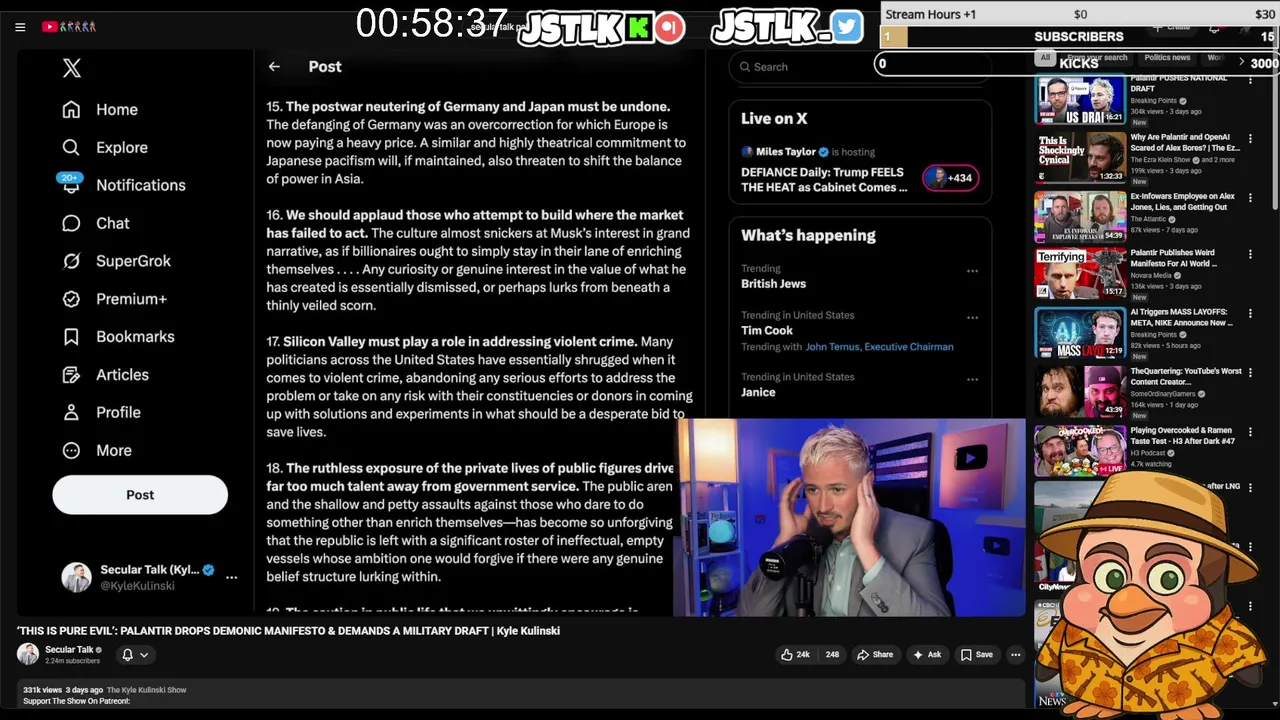Open the Profile person icon

click(71, 413)
